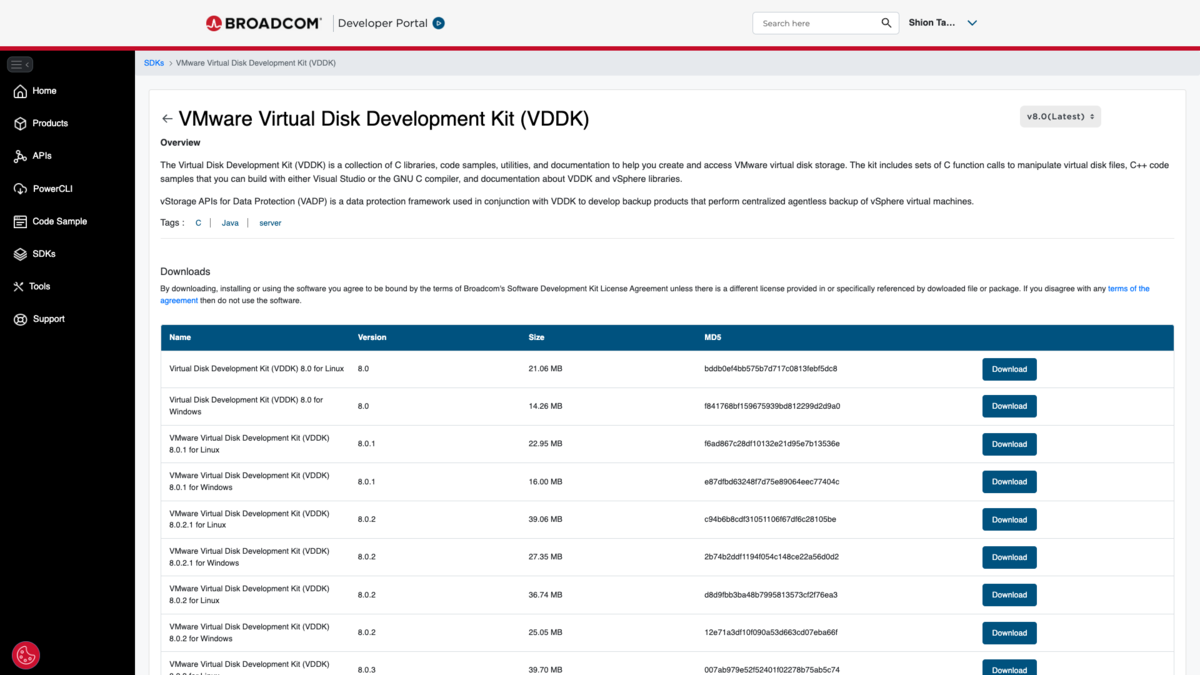Select MD5 f841768bf159675939bd812299d2d9a0
The height and width of the screenshot is (675, 1200).
pyautogui.click(x=772, y=406)
